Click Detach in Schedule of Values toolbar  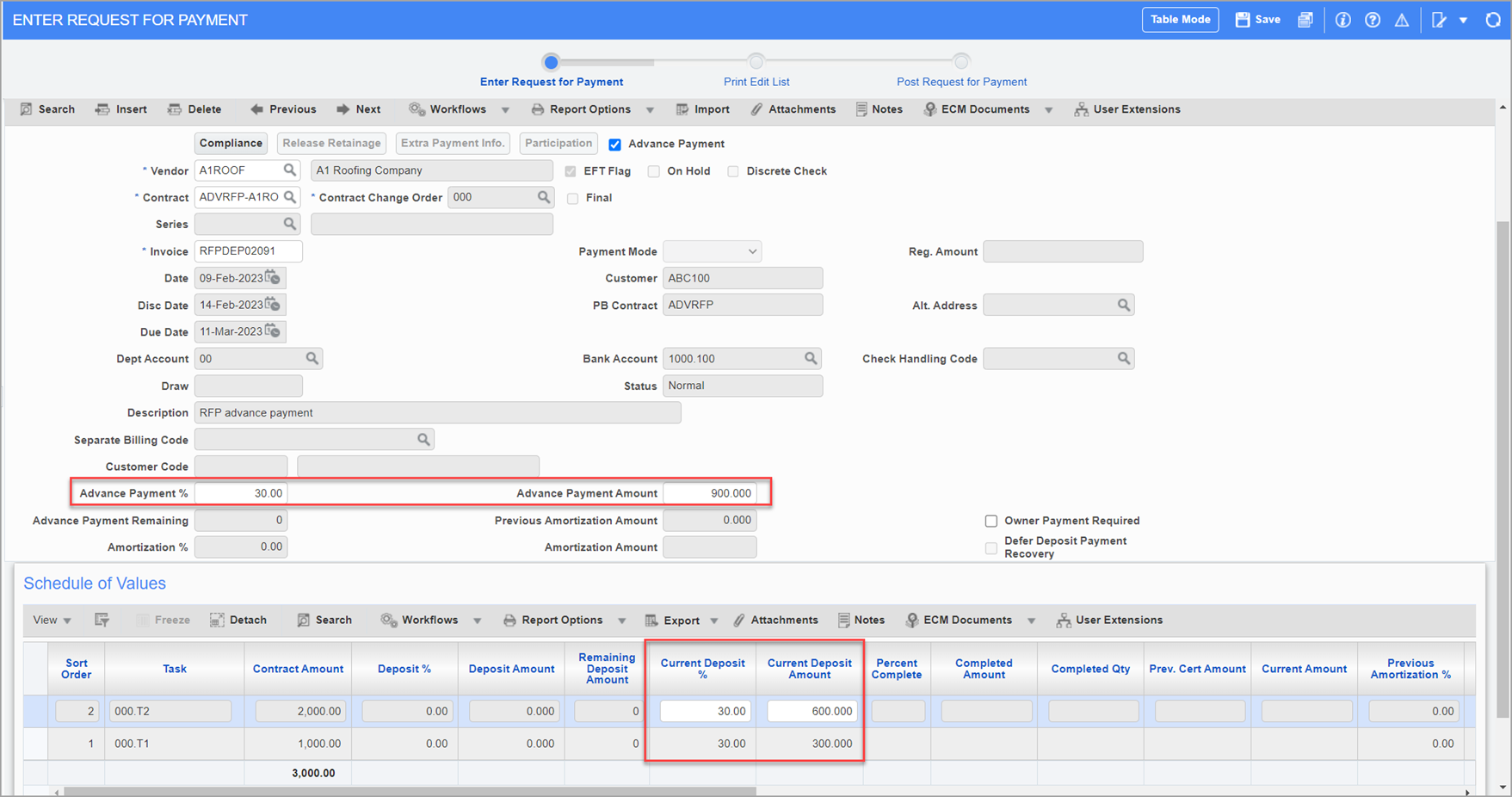pos(238,620)
